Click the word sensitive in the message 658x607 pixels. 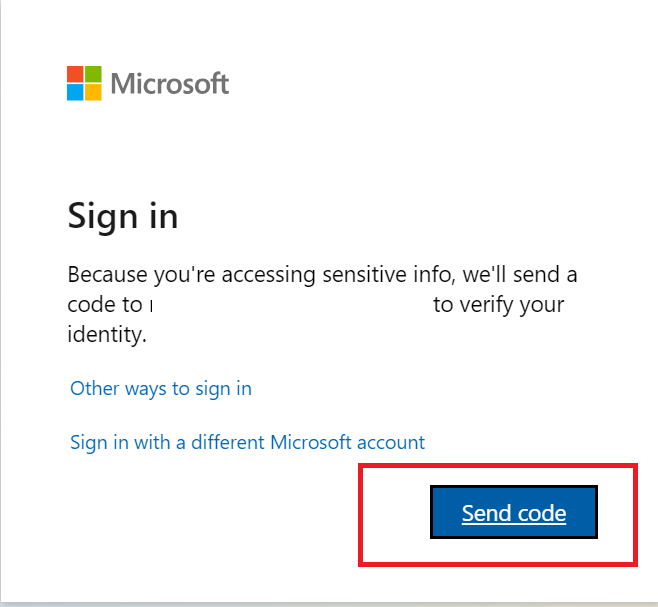pyautogui.click(x=365, y=275)
